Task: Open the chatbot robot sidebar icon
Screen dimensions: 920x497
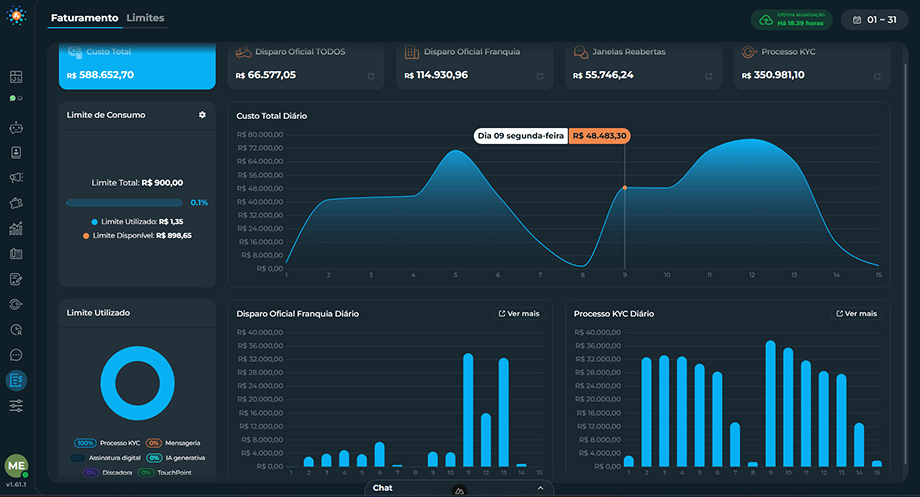Action: [16, 127]
